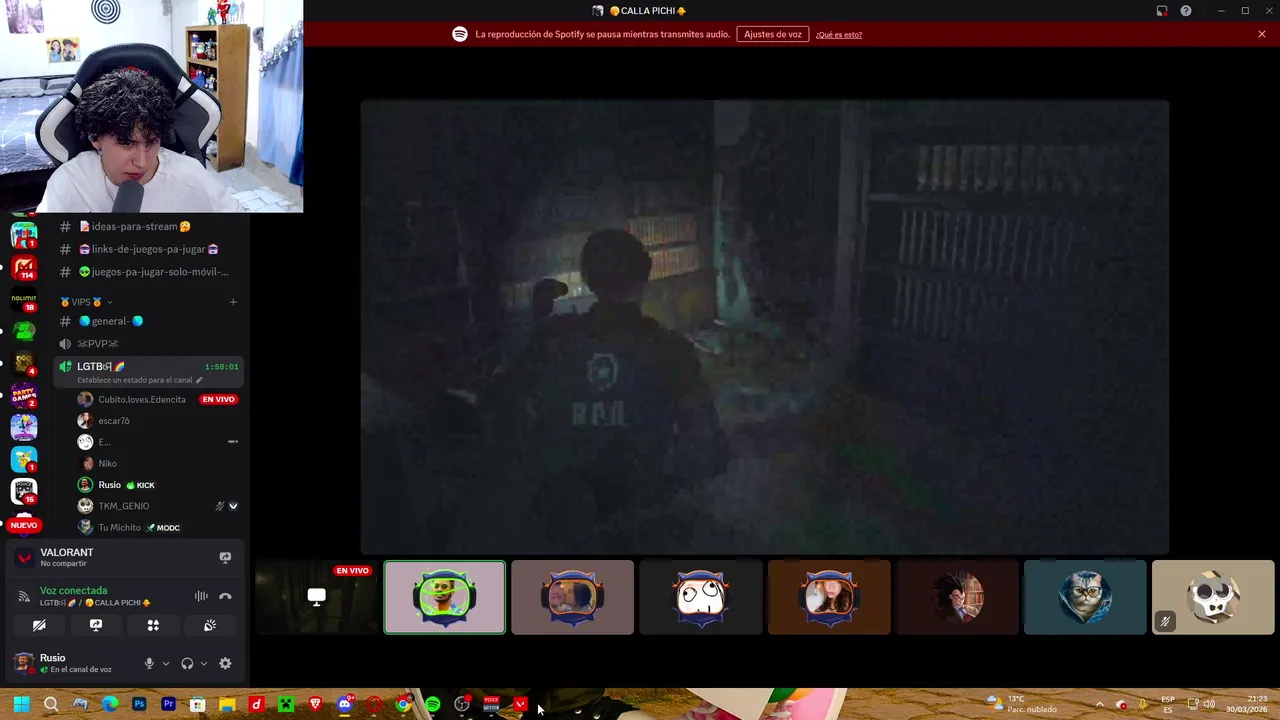Add a channel with the VIPS plus icon
Image resolution: width=1280 pixels, height=720 pixels.
pyautogui.click(x=233, y=302)
